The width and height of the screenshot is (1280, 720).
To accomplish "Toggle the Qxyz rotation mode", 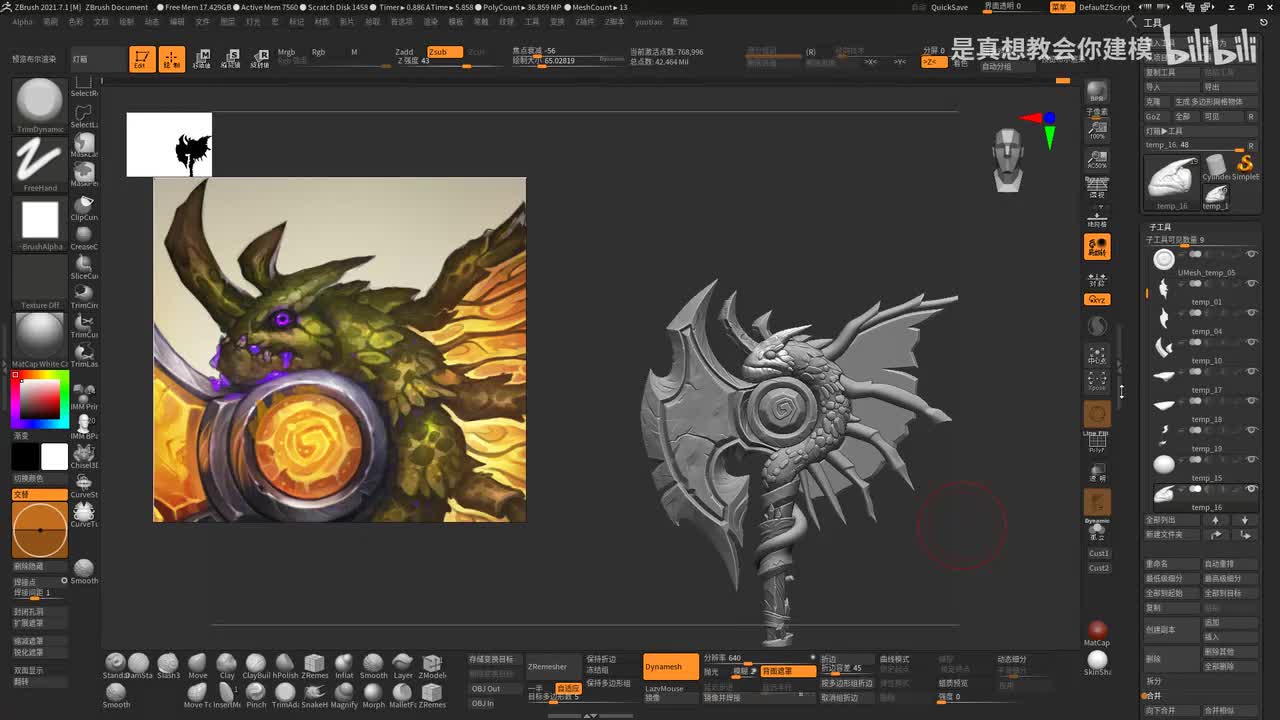I will coord(1097,300).
